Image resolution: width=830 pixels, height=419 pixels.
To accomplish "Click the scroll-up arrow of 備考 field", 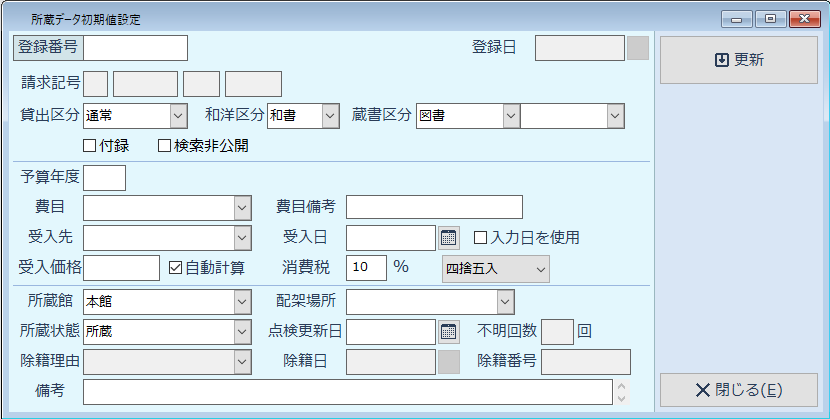I will [622, 386].
